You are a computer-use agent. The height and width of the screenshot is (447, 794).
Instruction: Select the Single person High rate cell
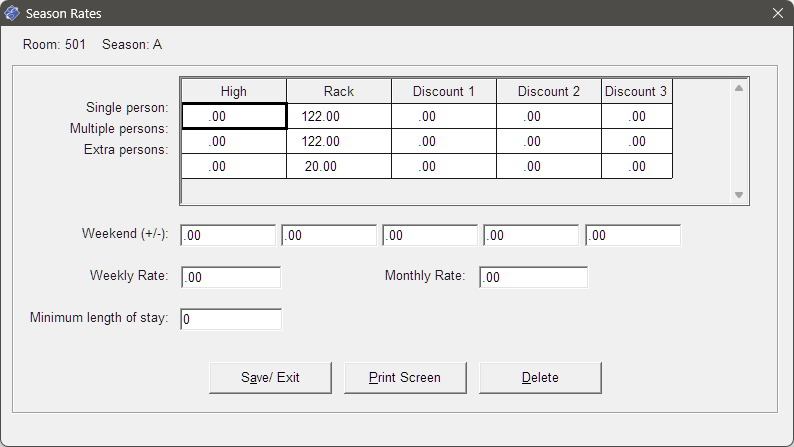click(234, 116)
